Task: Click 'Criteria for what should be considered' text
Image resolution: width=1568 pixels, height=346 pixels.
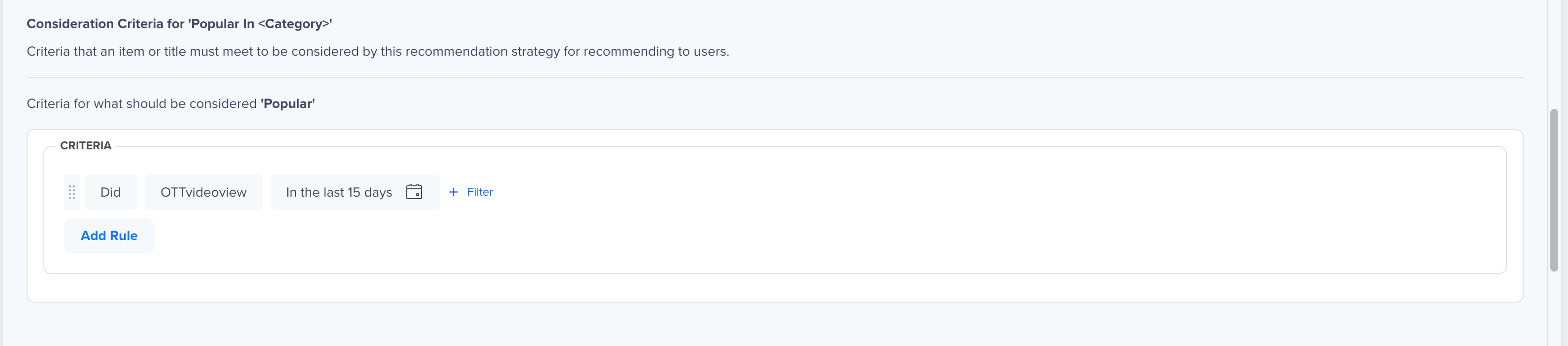Action: [142, 104]
